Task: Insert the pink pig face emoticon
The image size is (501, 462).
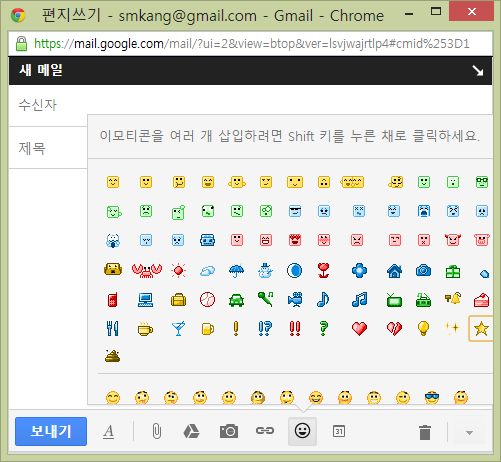Action: 482,240
